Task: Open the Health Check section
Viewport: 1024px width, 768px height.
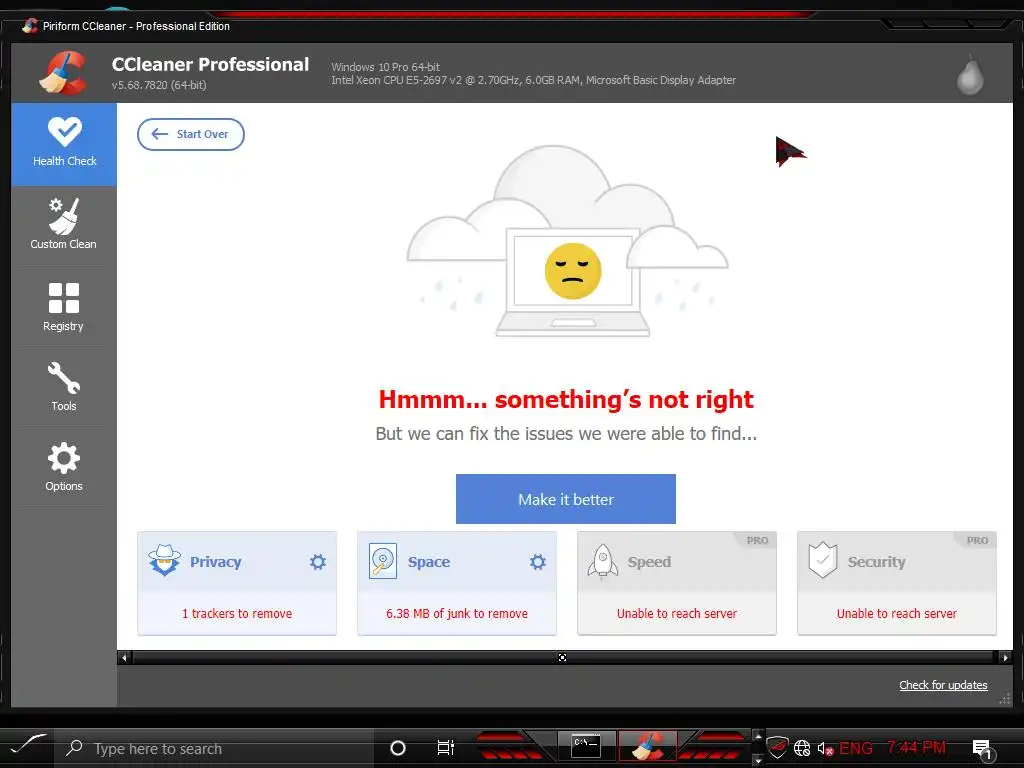Action: pos(64,144)
